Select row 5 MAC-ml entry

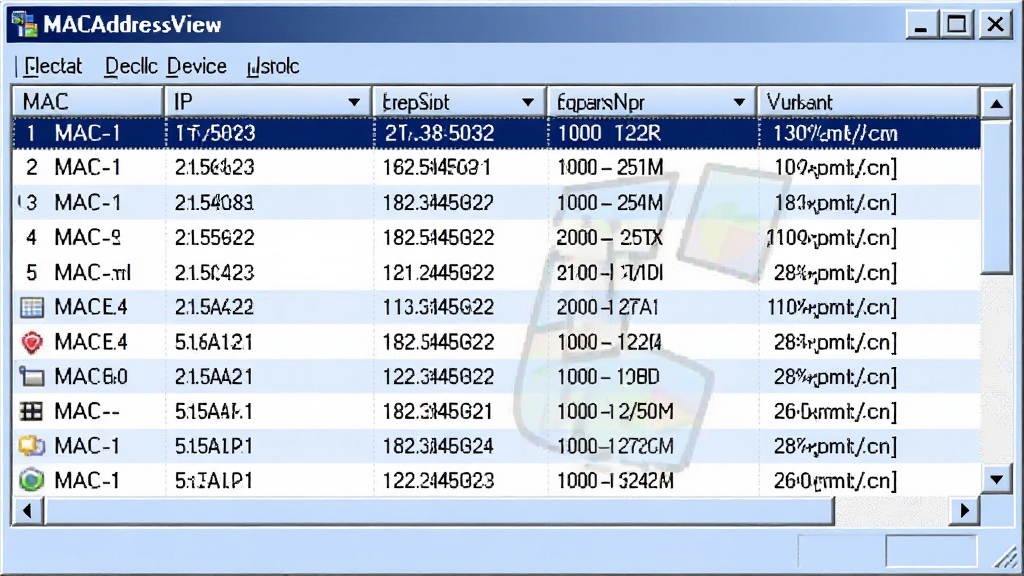tap(496, 272)
